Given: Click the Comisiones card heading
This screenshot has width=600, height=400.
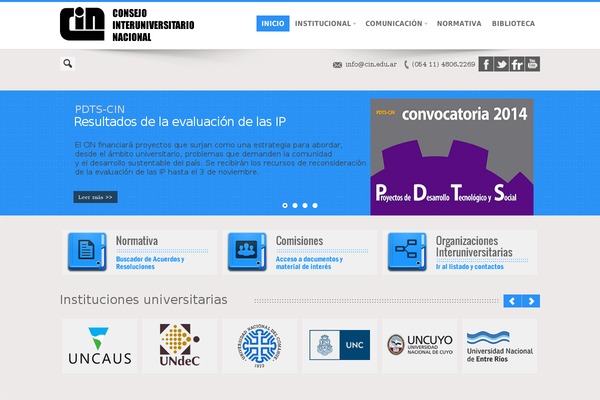Looking at the screenshot, I should [x=300, y=241].
